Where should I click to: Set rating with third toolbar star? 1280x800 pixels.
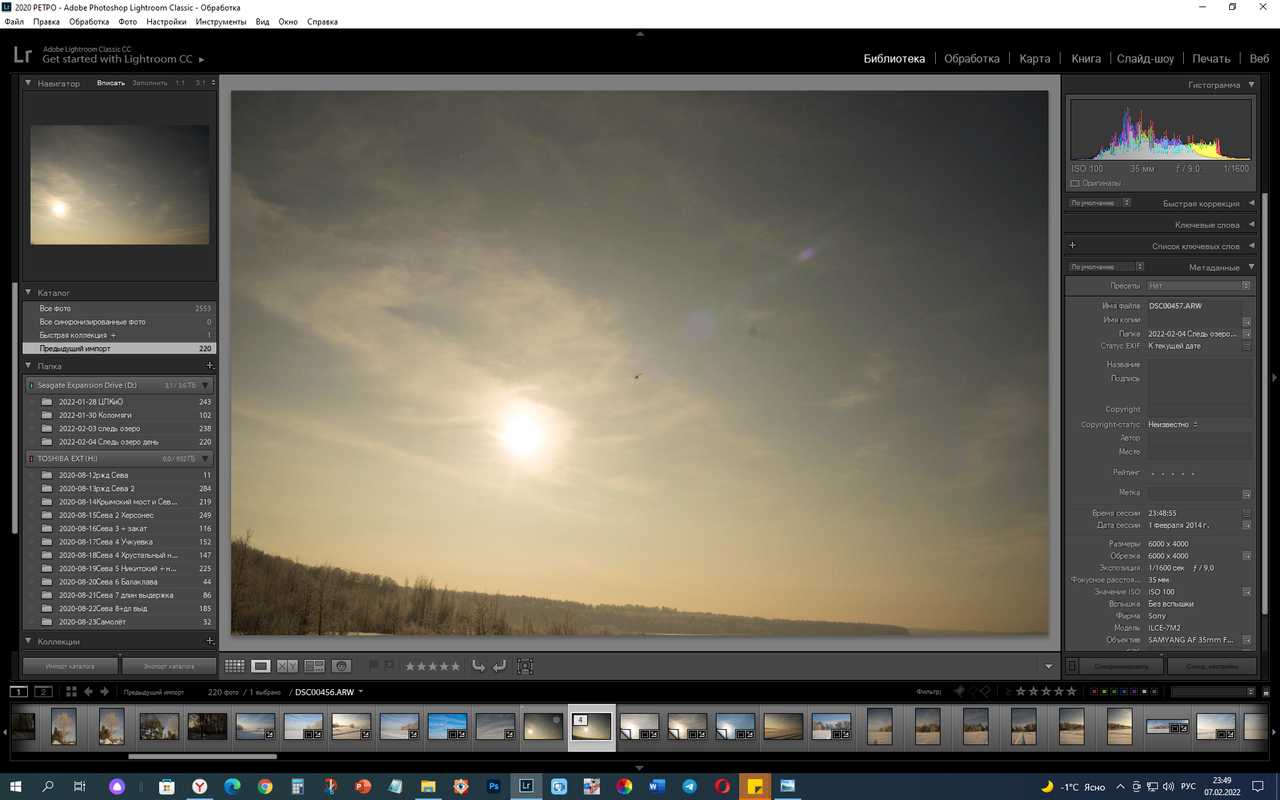[433, 666]
